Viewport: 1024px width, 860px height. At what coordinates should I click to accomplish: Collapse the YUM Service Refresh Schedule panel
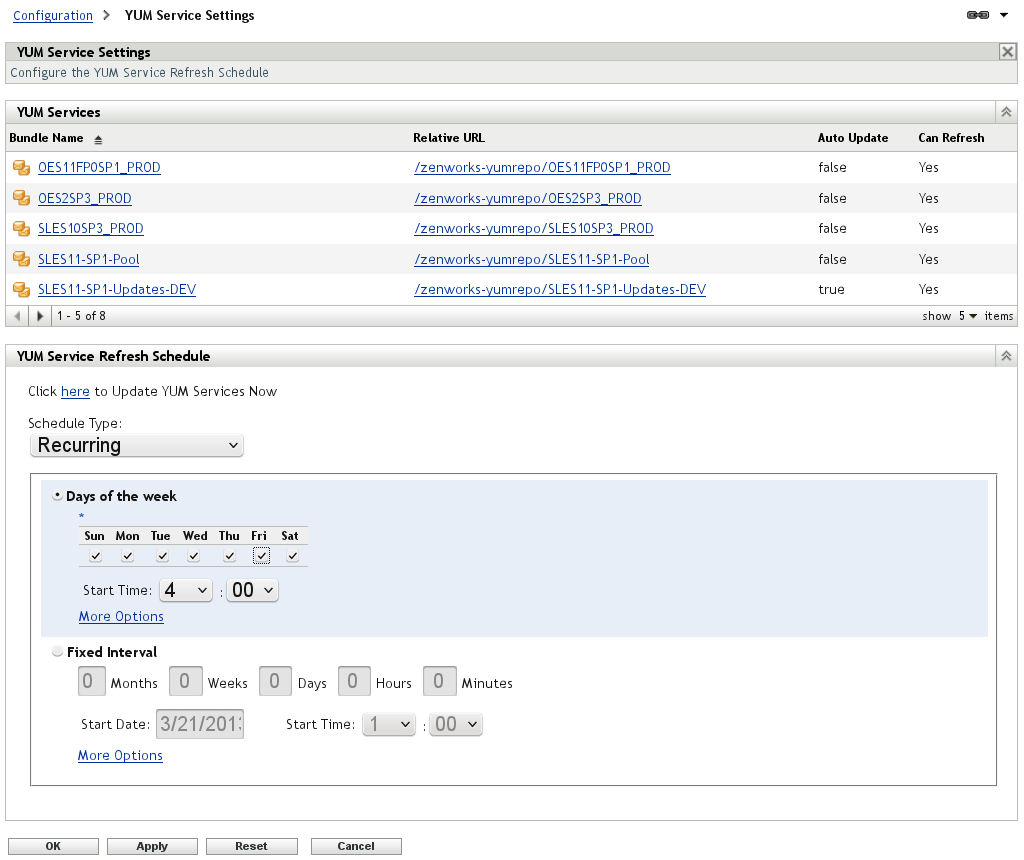click(1006, 356)
